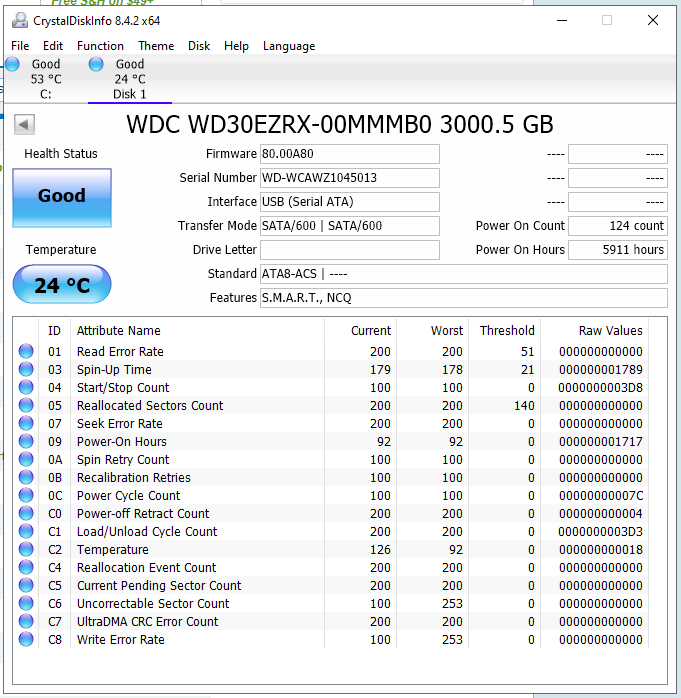Click the Firmware value field

[349, 154]
